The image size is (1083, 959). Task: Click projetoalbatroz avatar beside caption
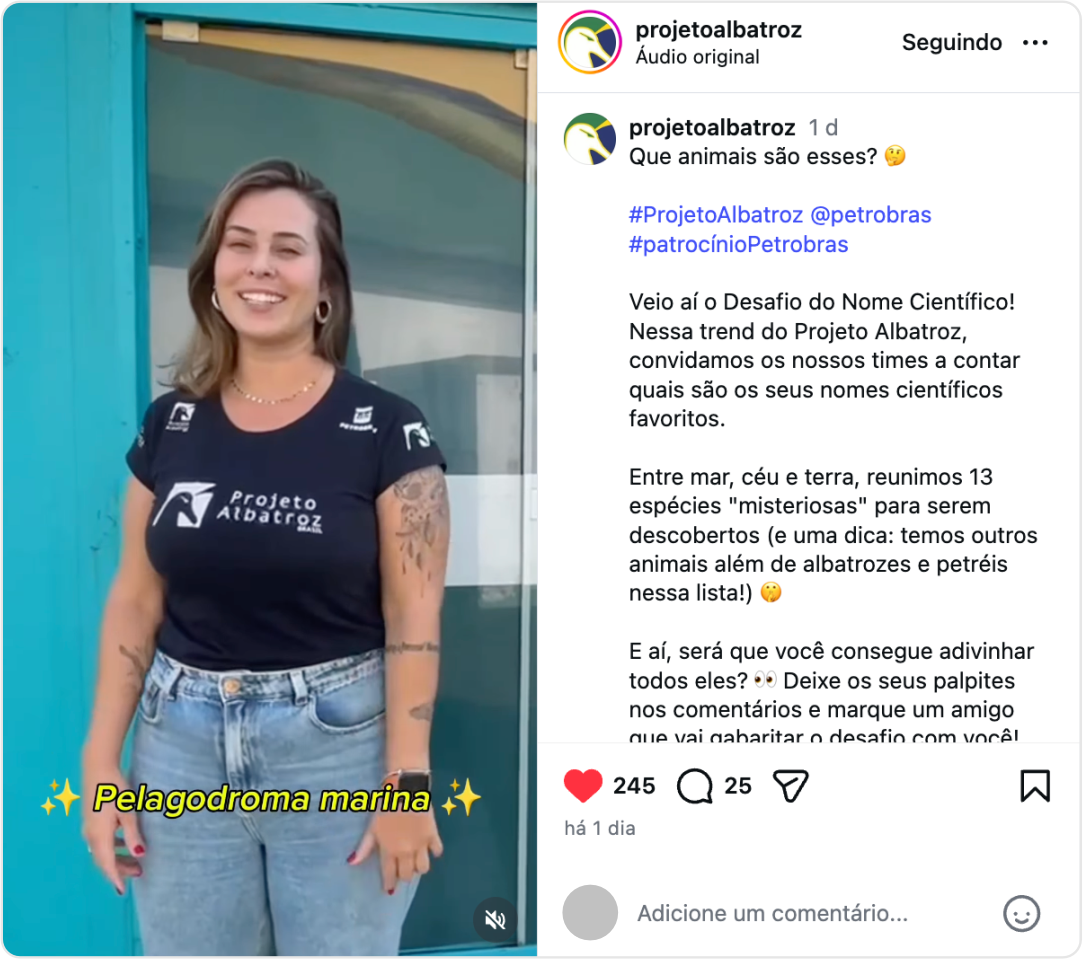click(x=590, y=139)
